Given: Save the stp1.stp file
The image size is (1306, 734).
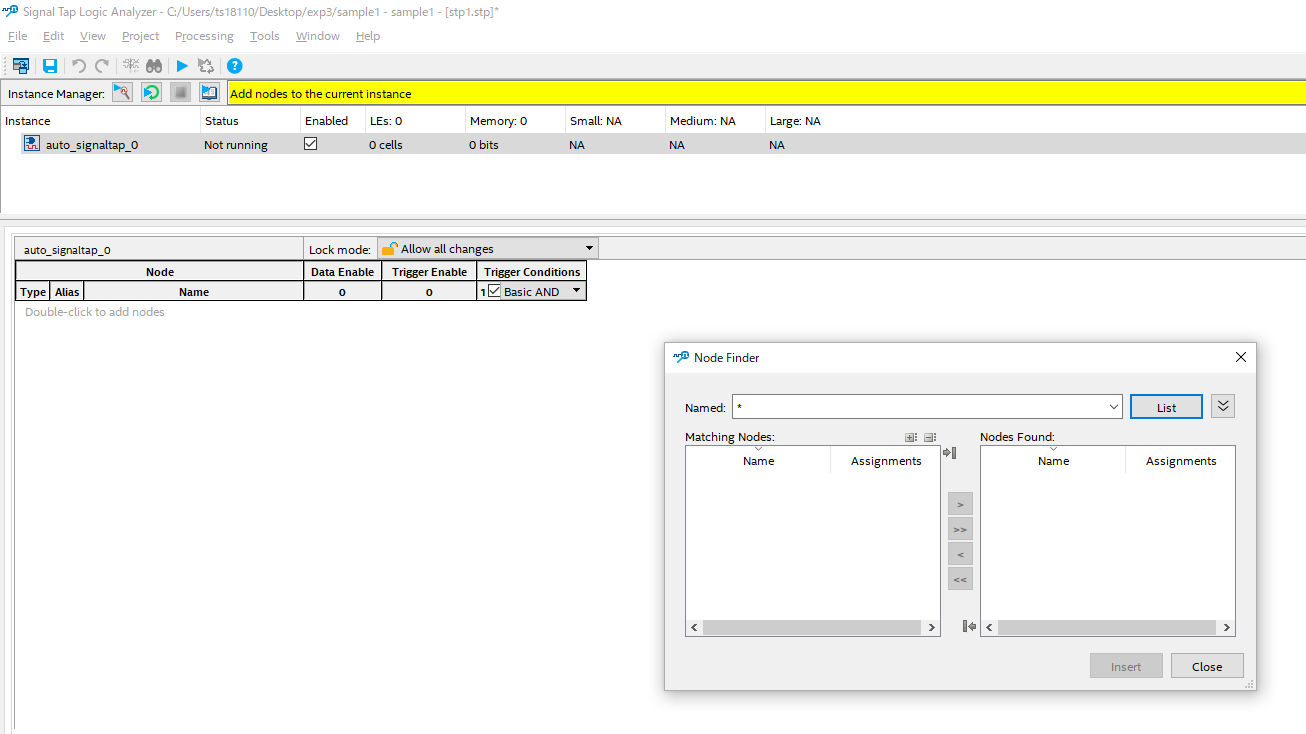Looking at the screenshot, I should pos(49,66).
